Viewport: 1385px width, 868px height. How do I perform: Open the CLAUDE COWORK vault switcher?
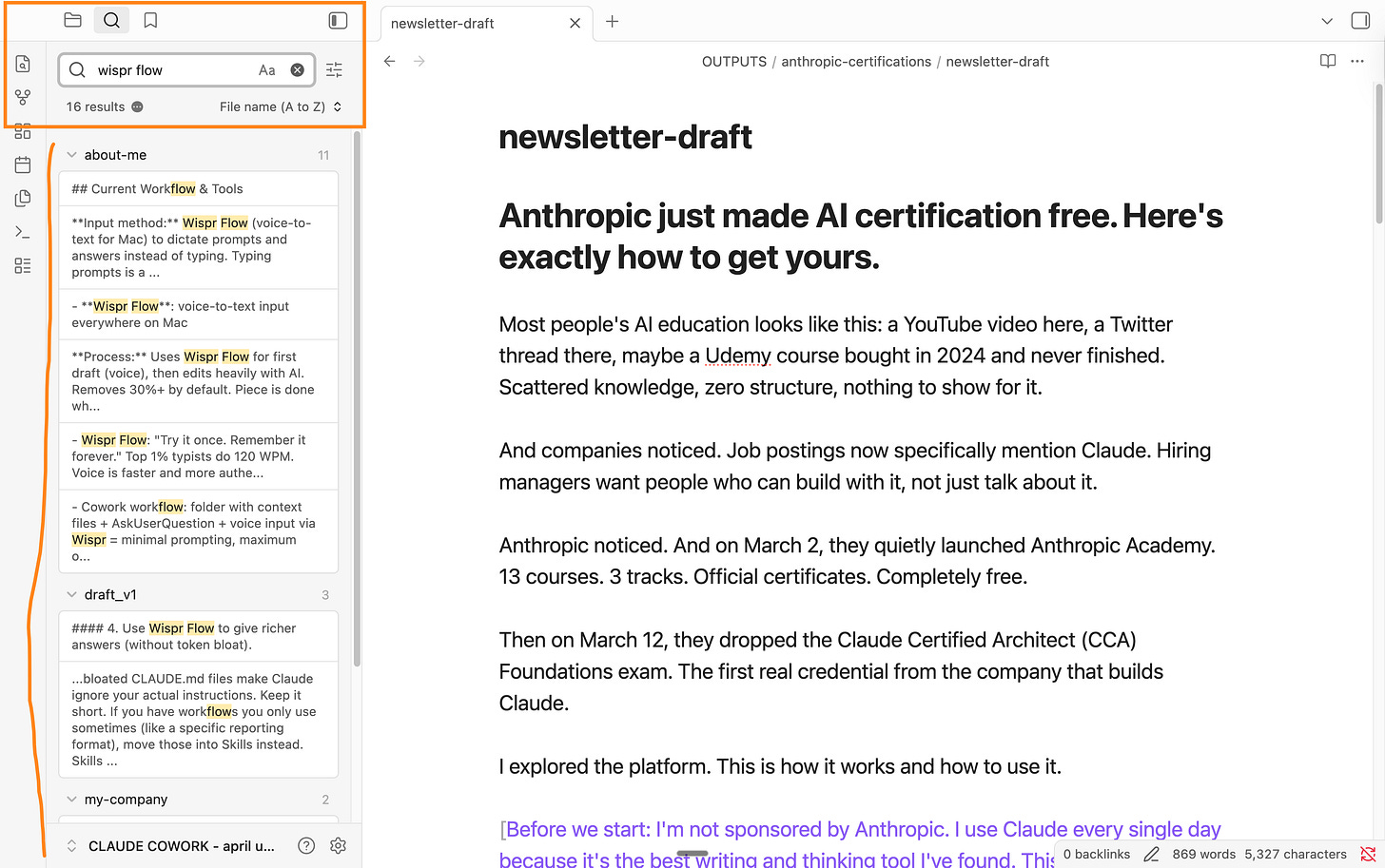point(171,845)
